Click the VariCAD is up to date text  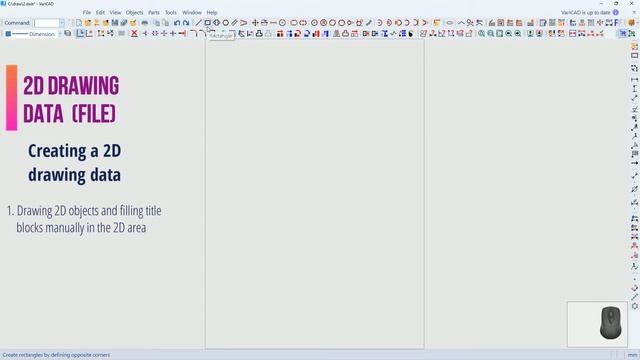click(586, 13)
